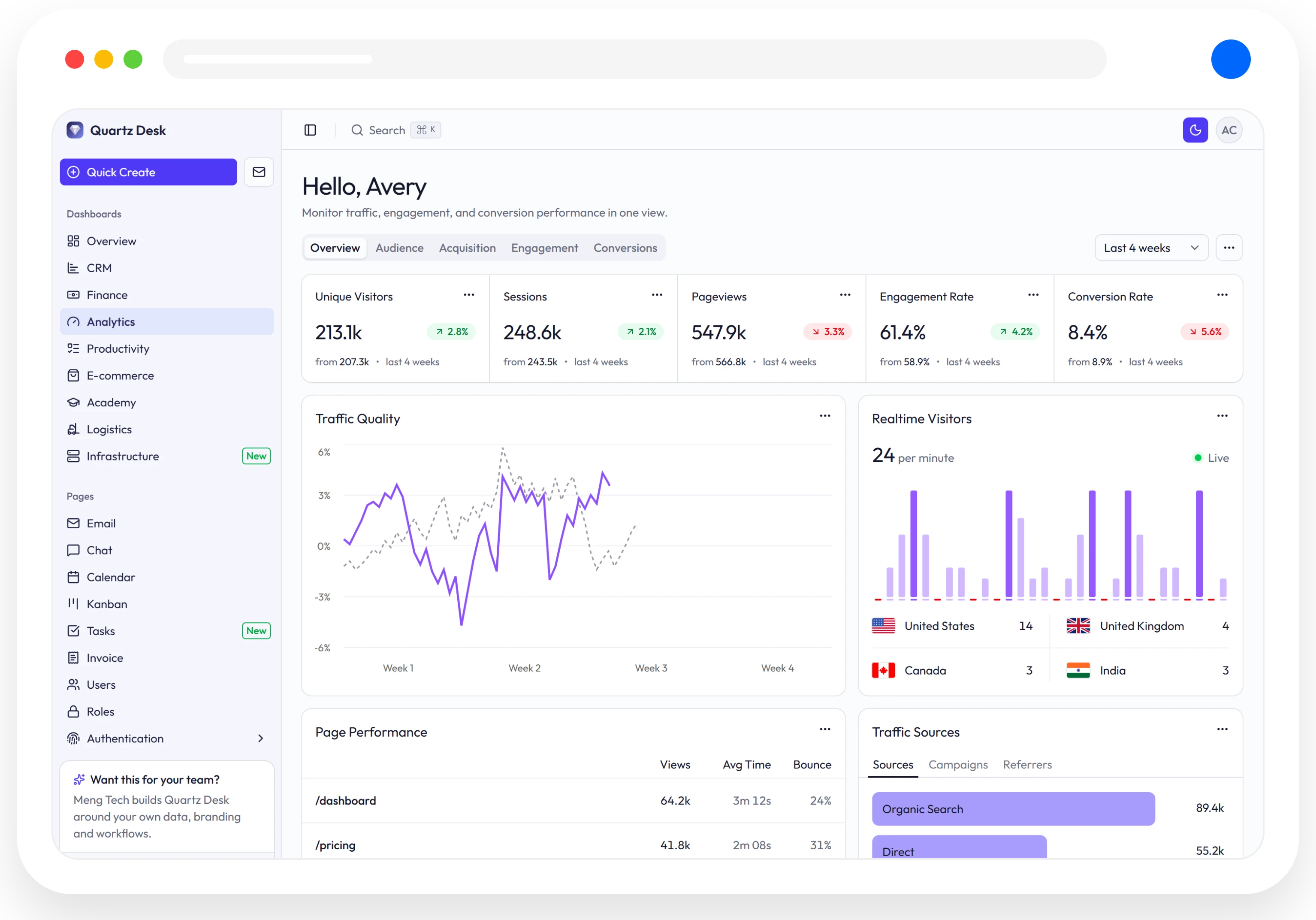
Task: Open Page Performance options menu
Action: point(825,730)
